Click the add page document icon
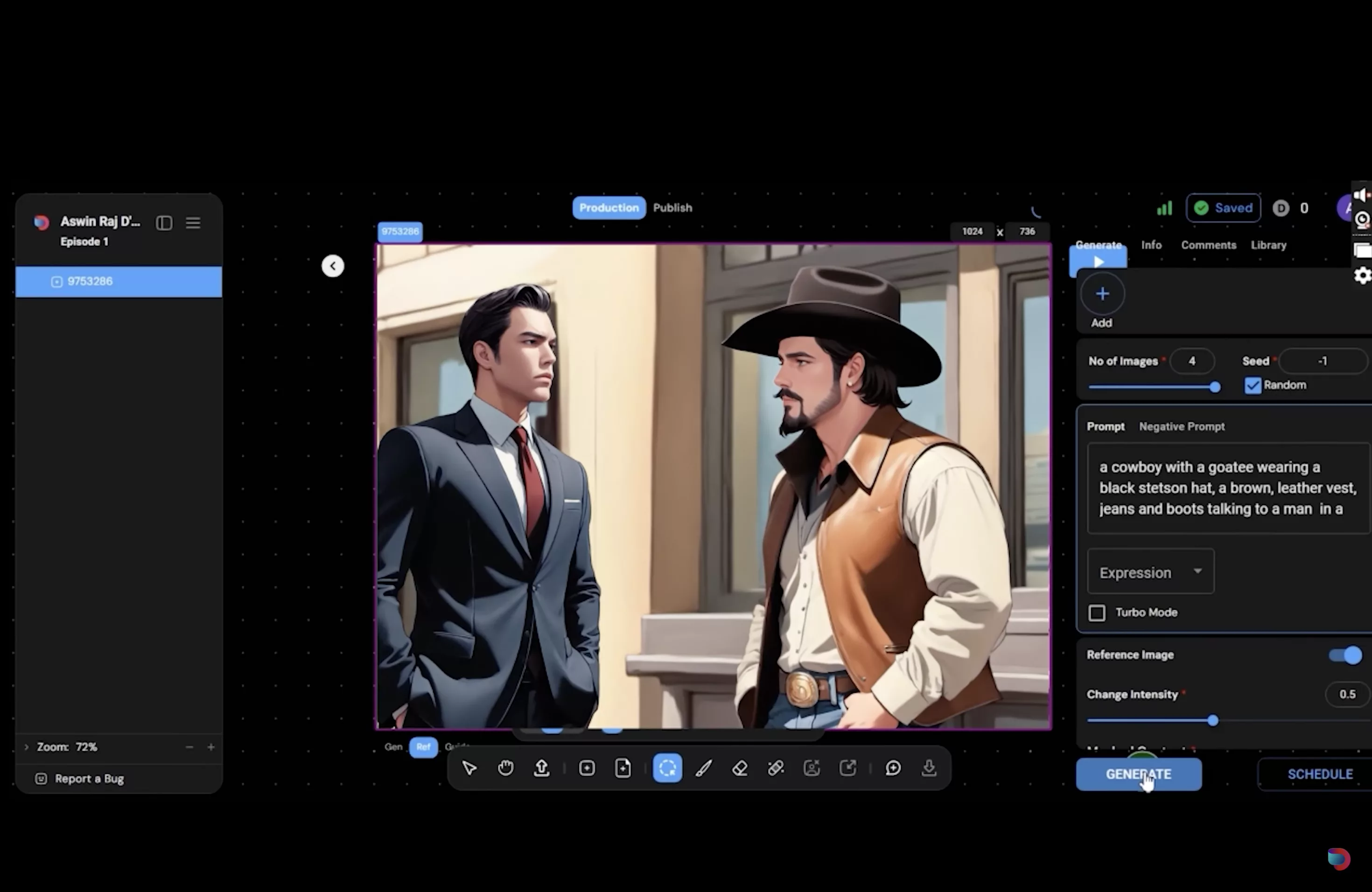The height and width of the screenshot is (892, 1372). 623,768
